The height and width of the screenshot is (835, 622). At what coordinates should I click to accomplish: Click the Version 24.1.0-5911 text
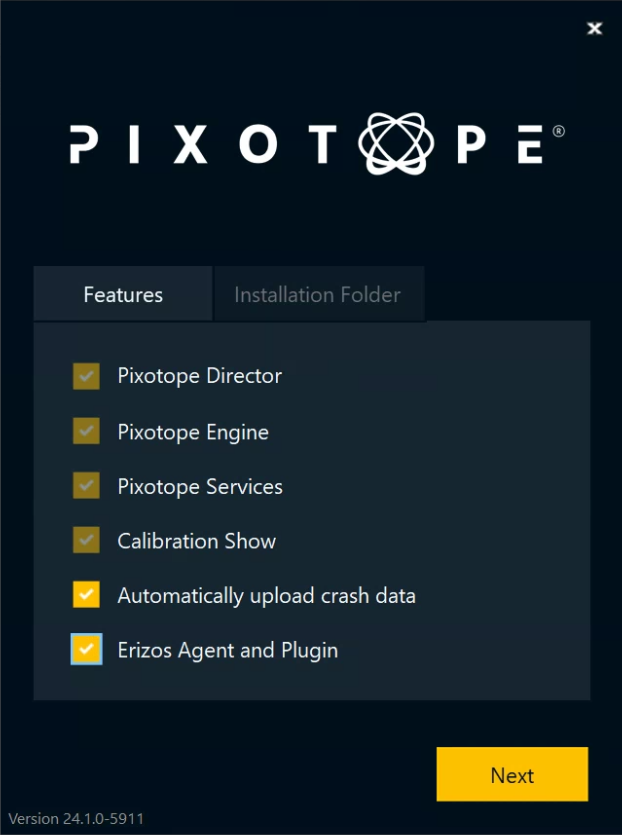click(76, 818)
